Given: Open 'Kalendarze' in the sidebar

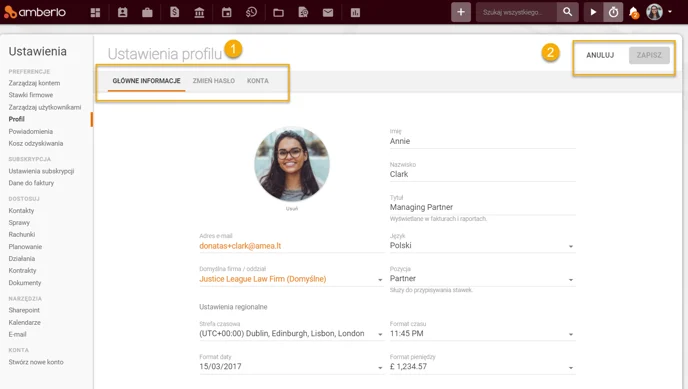Looking at the screenshot, I should 25,322.
